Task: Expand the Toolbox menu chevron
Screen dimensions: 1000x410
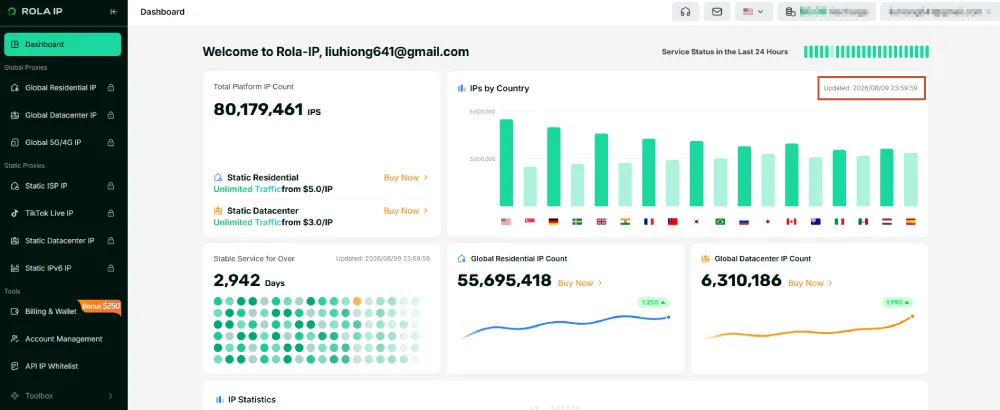Action: tap(111, 396)
